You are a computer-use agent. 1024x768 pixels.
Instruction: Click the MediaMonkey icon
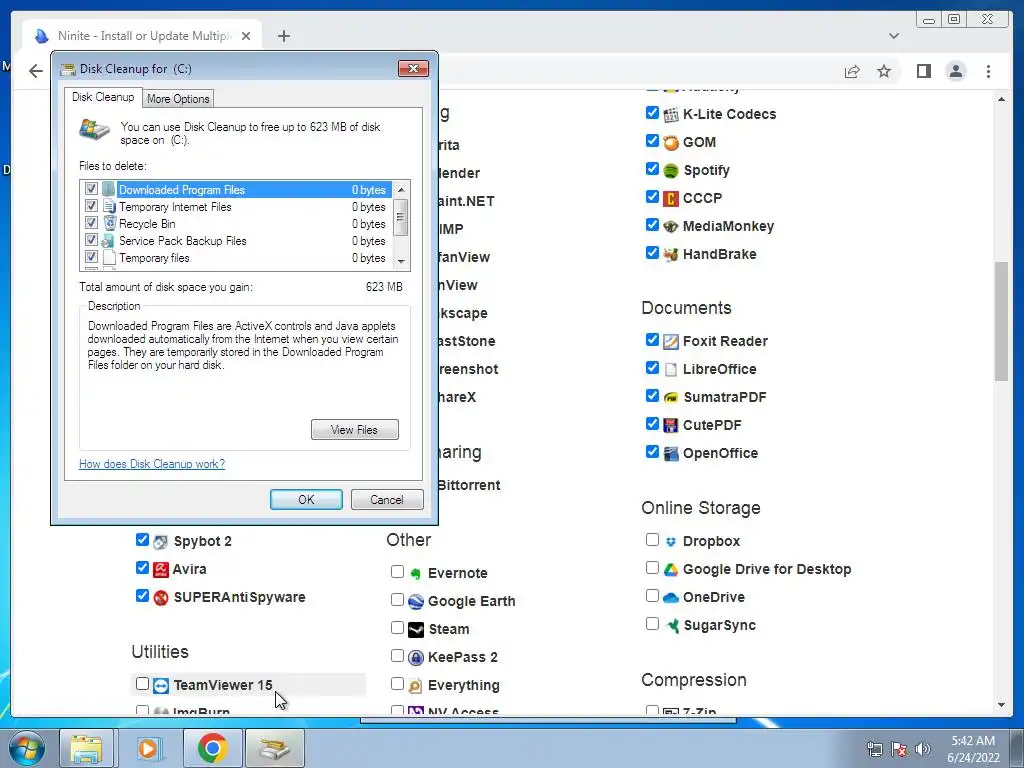tap(671, 227)
